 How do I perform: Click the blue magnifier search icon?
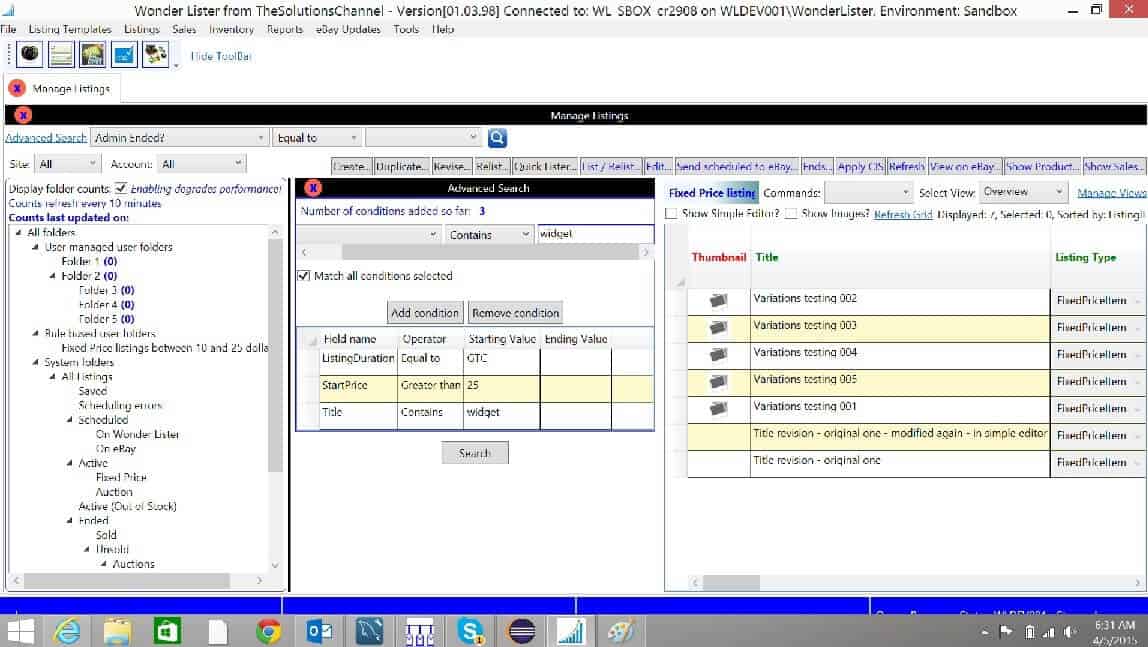pyautogui.click(x=497, y=138)
